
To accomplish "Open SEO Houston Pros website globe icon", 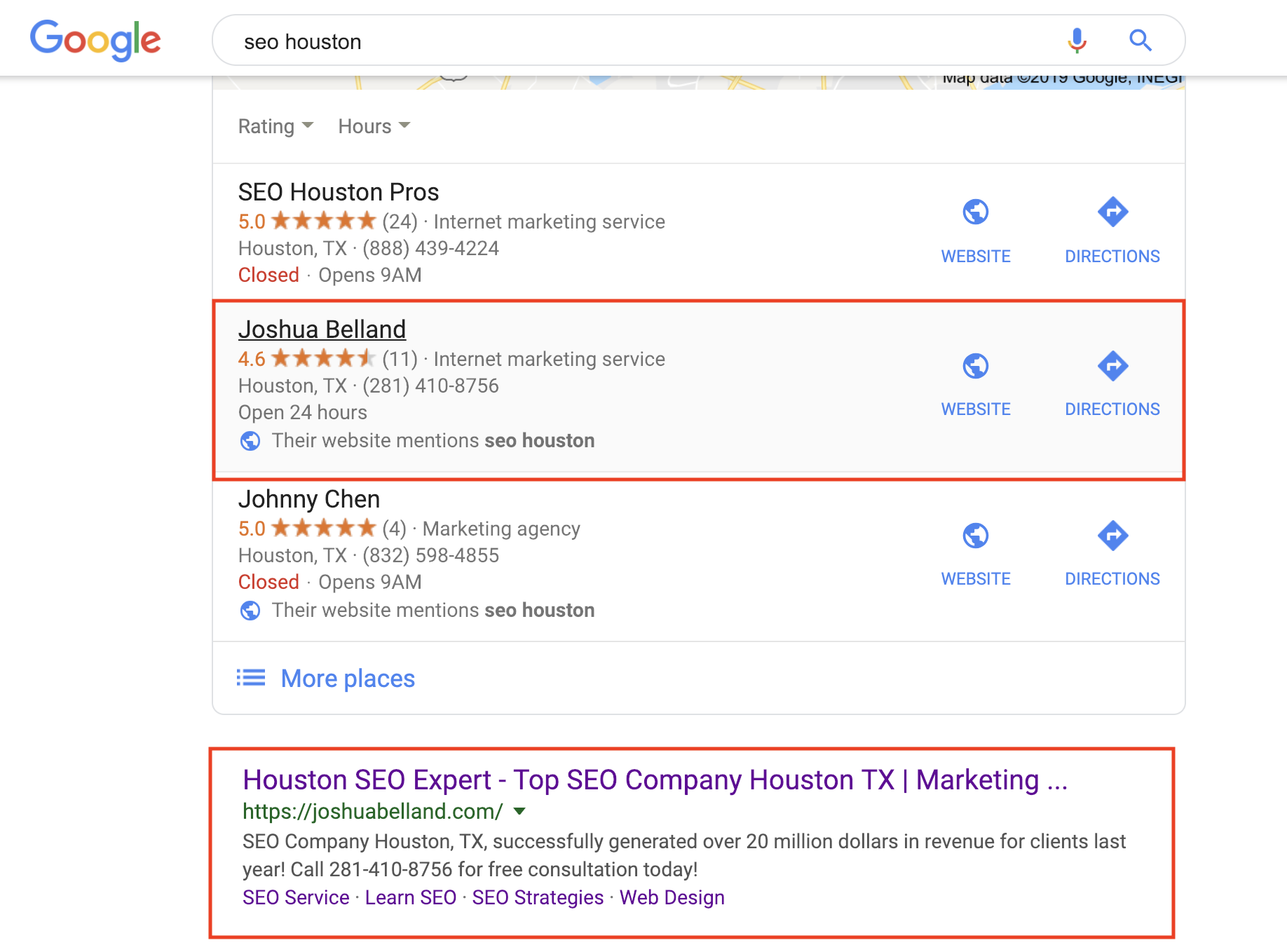I will [975, 212].
